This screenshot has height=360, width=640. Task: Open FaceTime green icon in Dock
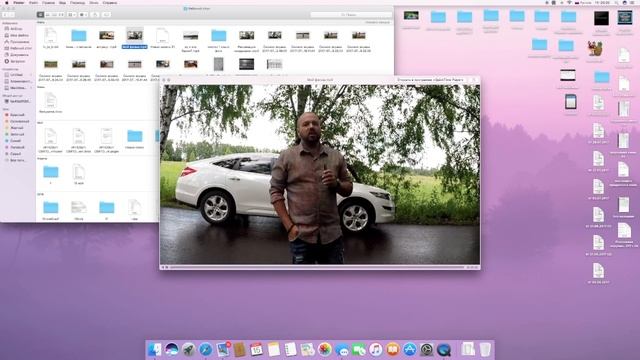pos(359,349)
